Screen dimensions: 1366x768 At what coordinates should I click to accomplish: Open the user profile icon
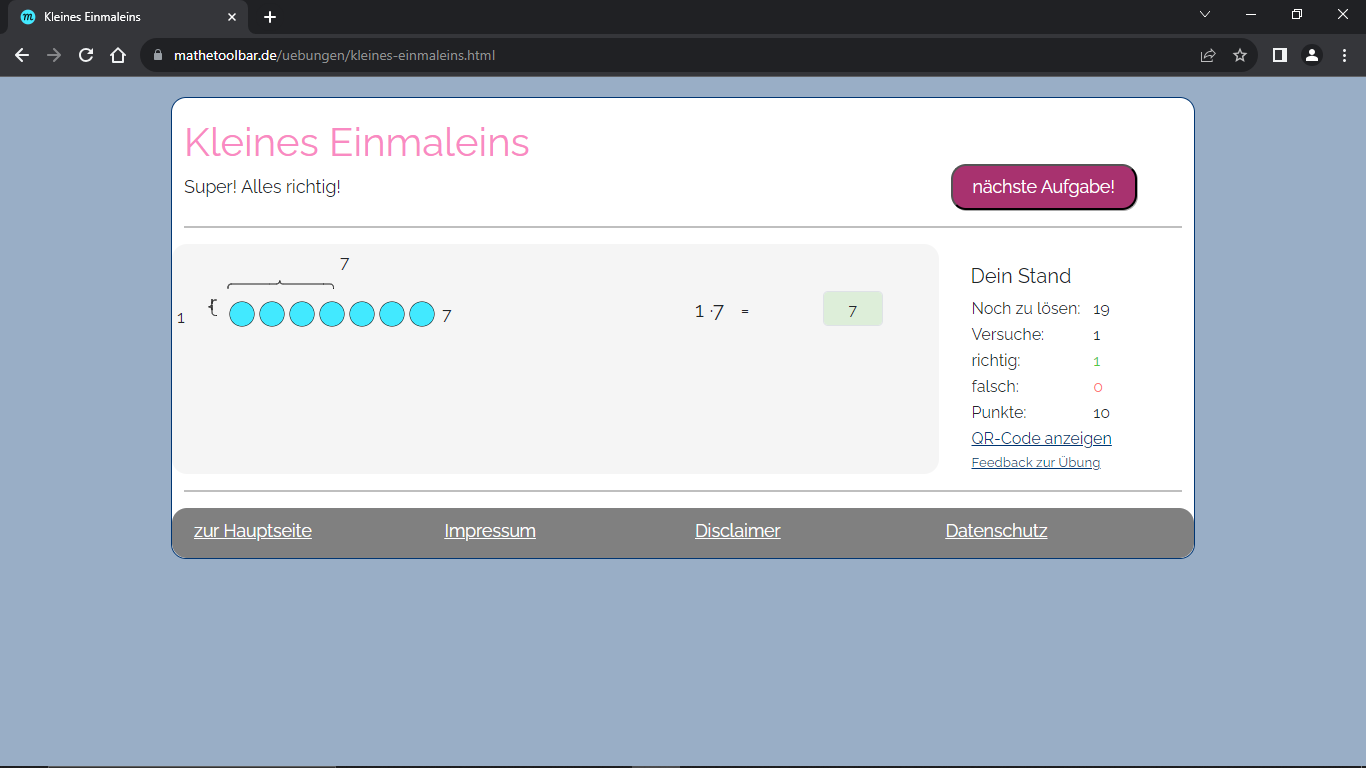pyautogui.click(x=1311, y=56)
